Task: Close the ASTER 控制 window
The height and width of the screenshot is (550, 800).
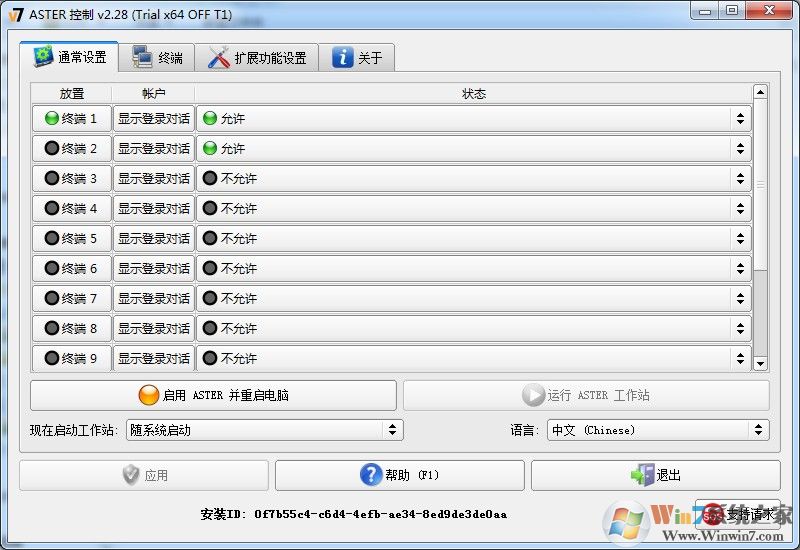Action: (x=769, y=11)
